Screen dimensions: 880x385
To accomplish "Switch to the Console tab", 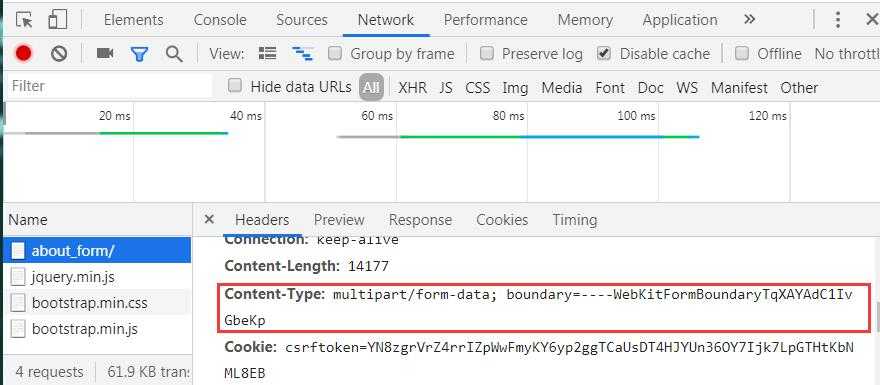I will pos(220,20).
